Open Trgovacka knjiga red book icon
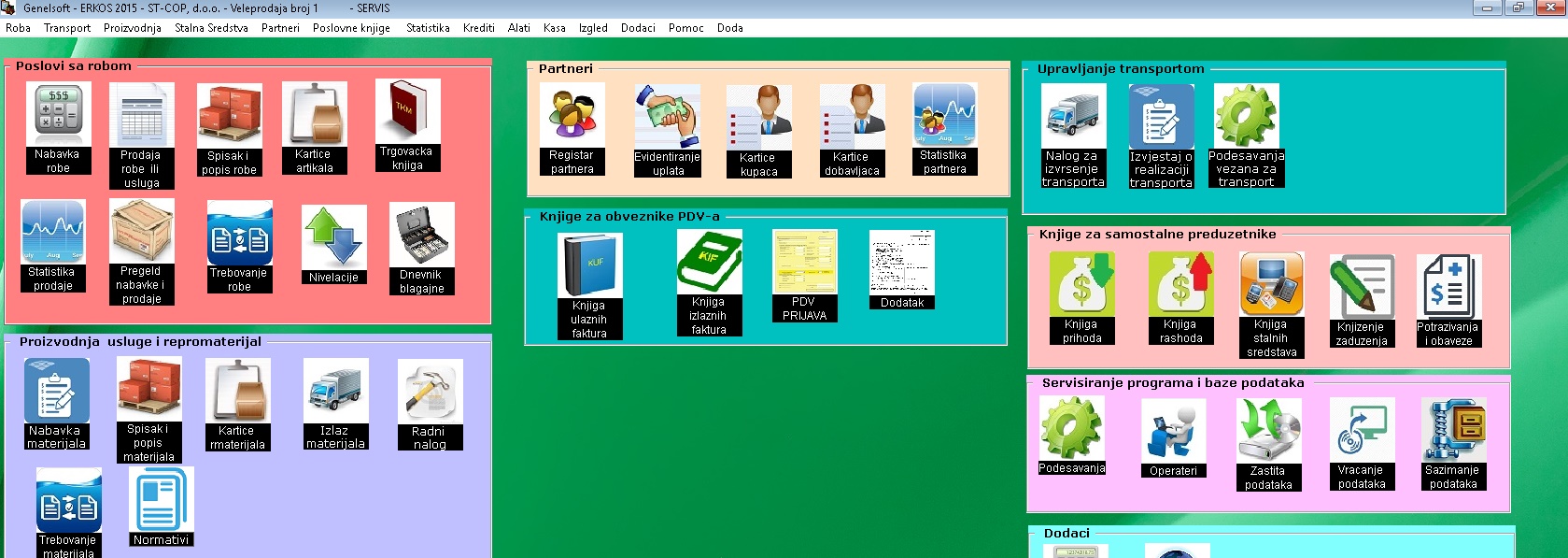 (406, 110)
